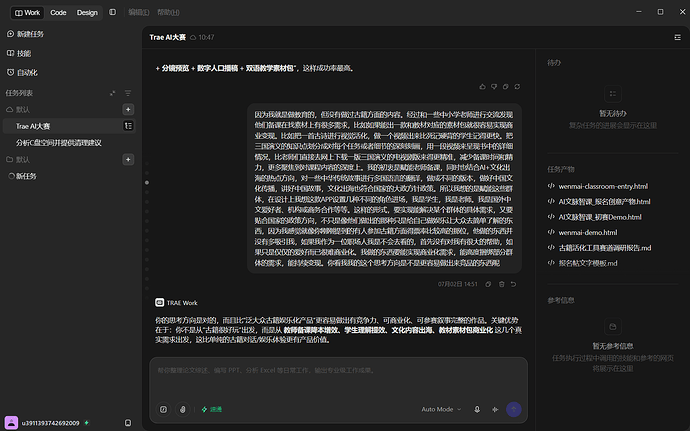Screen dimensions: 690x431
Task: Toggle the right details panel icon
Action: click(x=678, y=37)
